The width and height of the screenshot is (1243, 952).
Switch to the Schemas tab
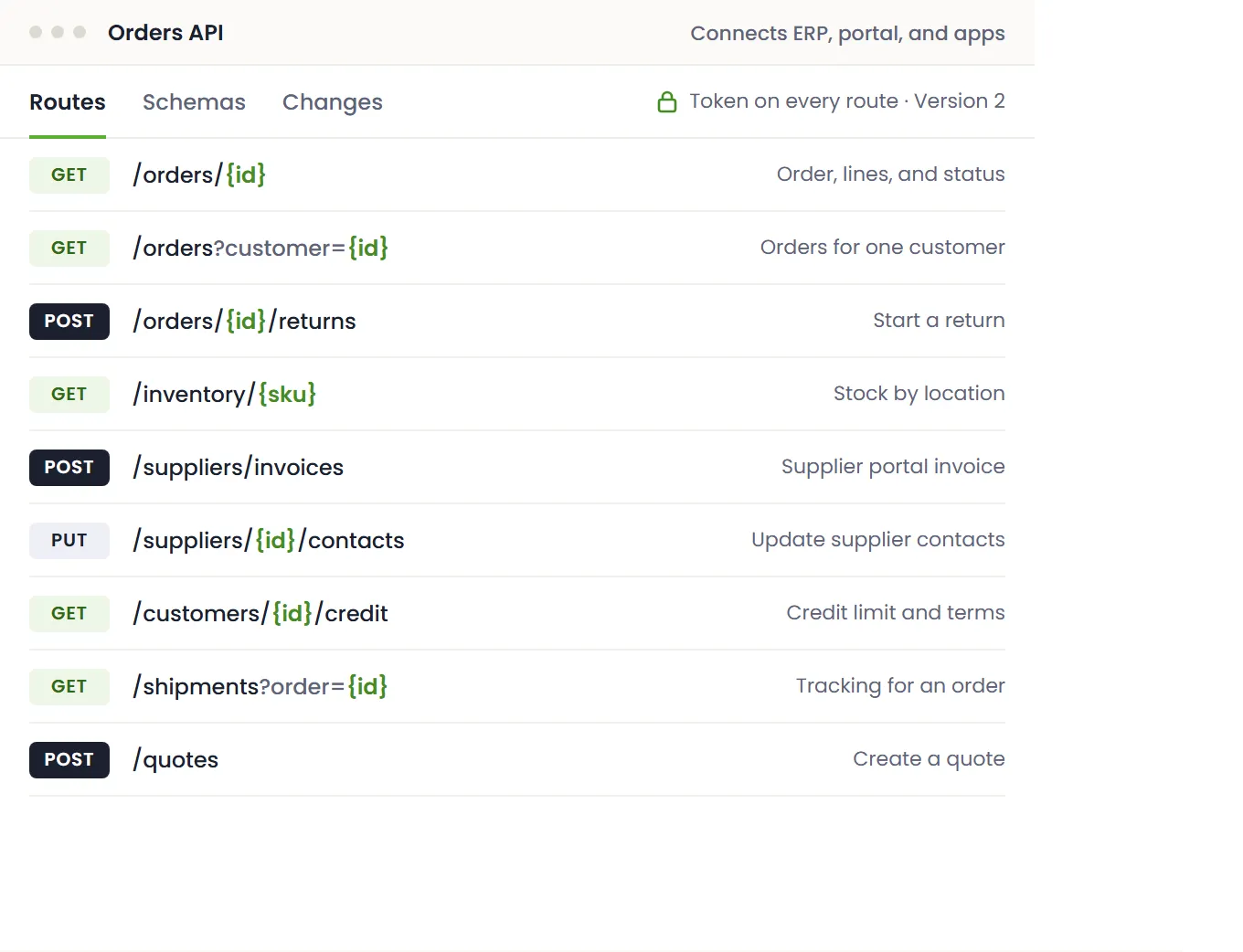194,102
